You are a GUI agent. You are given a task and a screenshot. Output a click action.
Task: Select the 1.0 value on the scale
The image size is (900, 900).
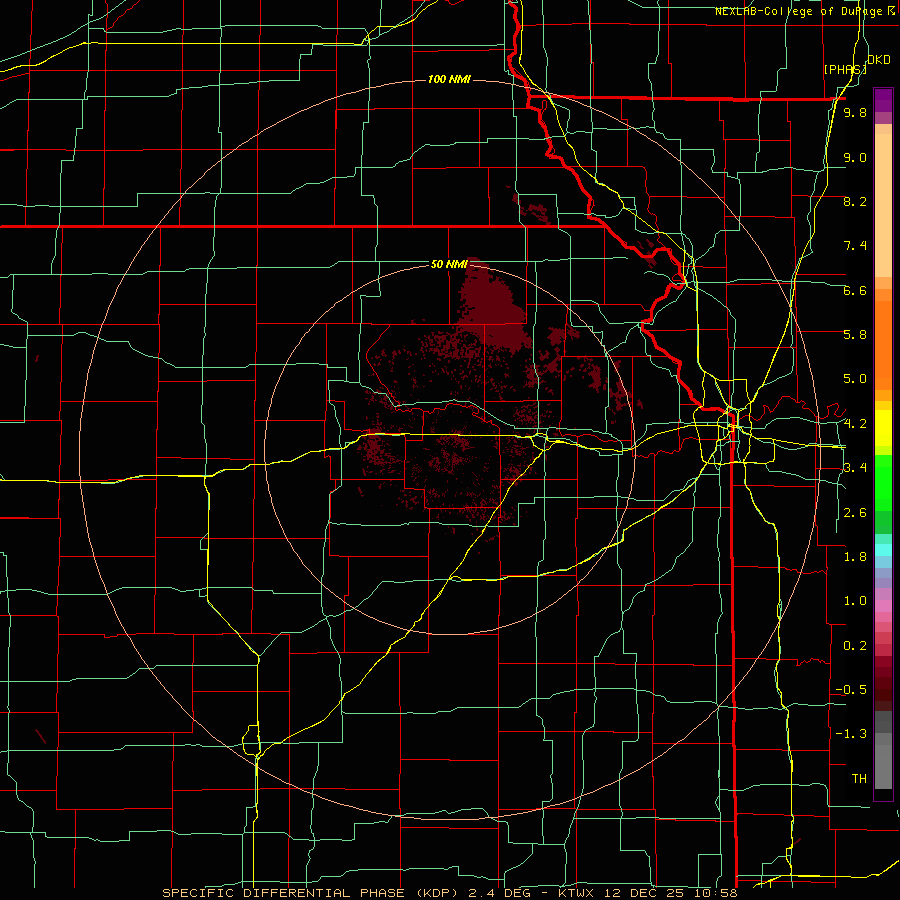point(855,601)
